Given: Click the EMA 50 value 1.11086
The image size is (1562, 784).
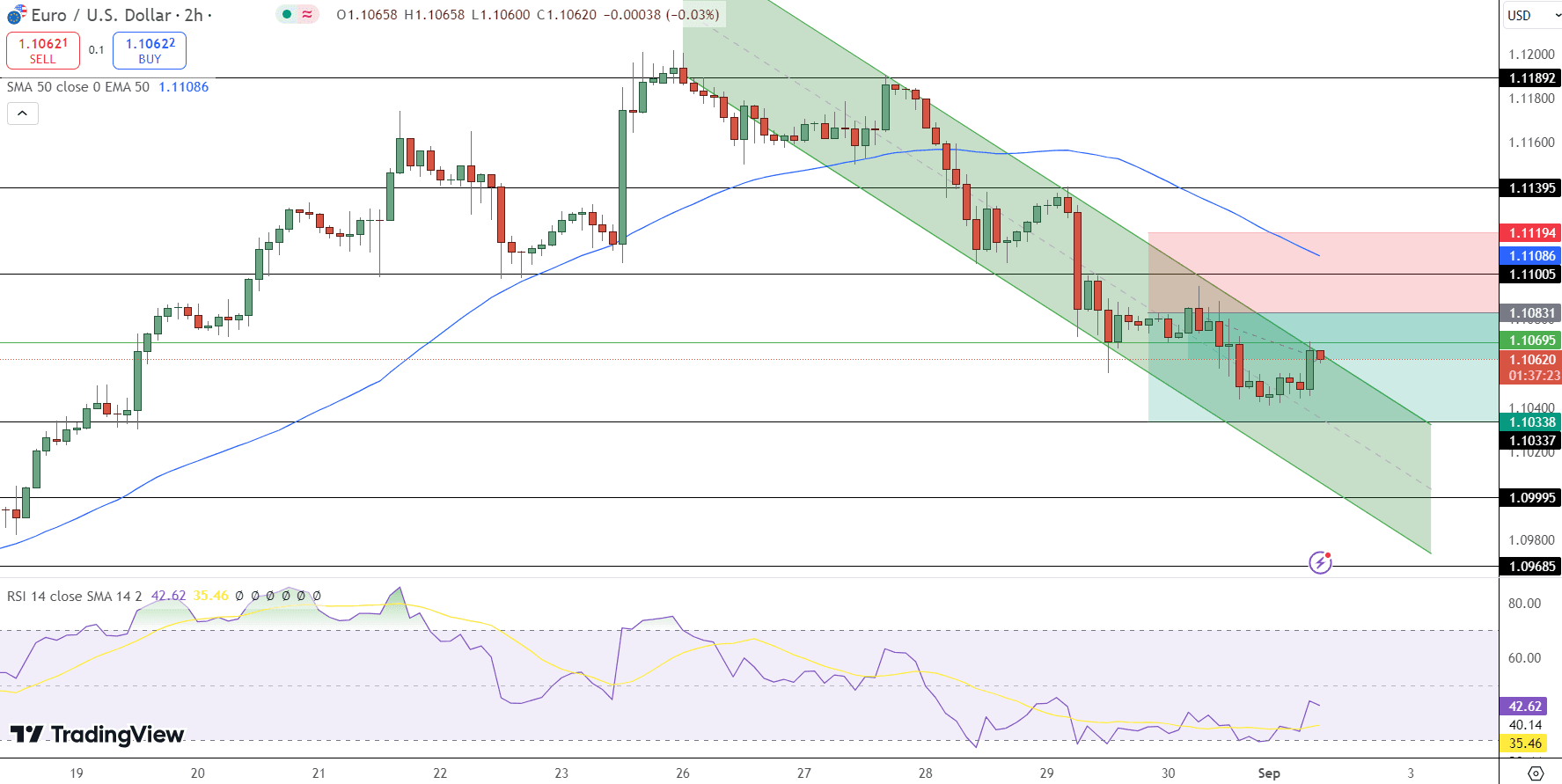Looking at the screenshot, I should tap(183, 87).
